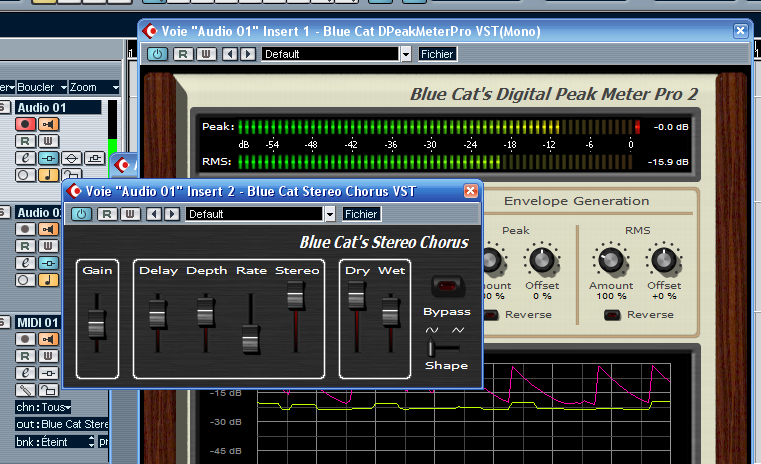
Task: Click second audio track inserts state icon
Action: [x=49, y=263]
